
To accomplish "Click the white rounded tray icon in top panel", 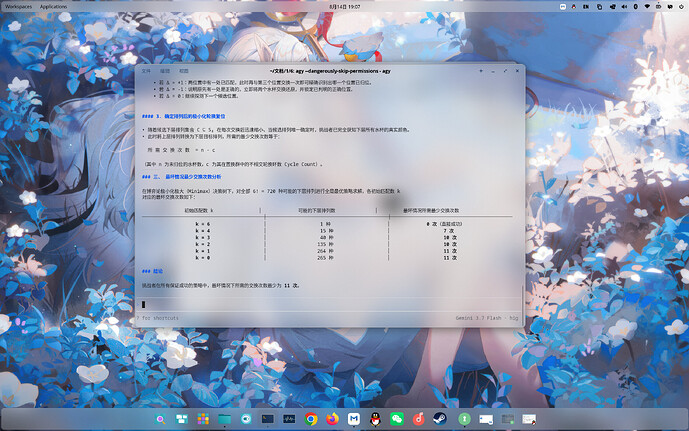I will pos(562,7).
